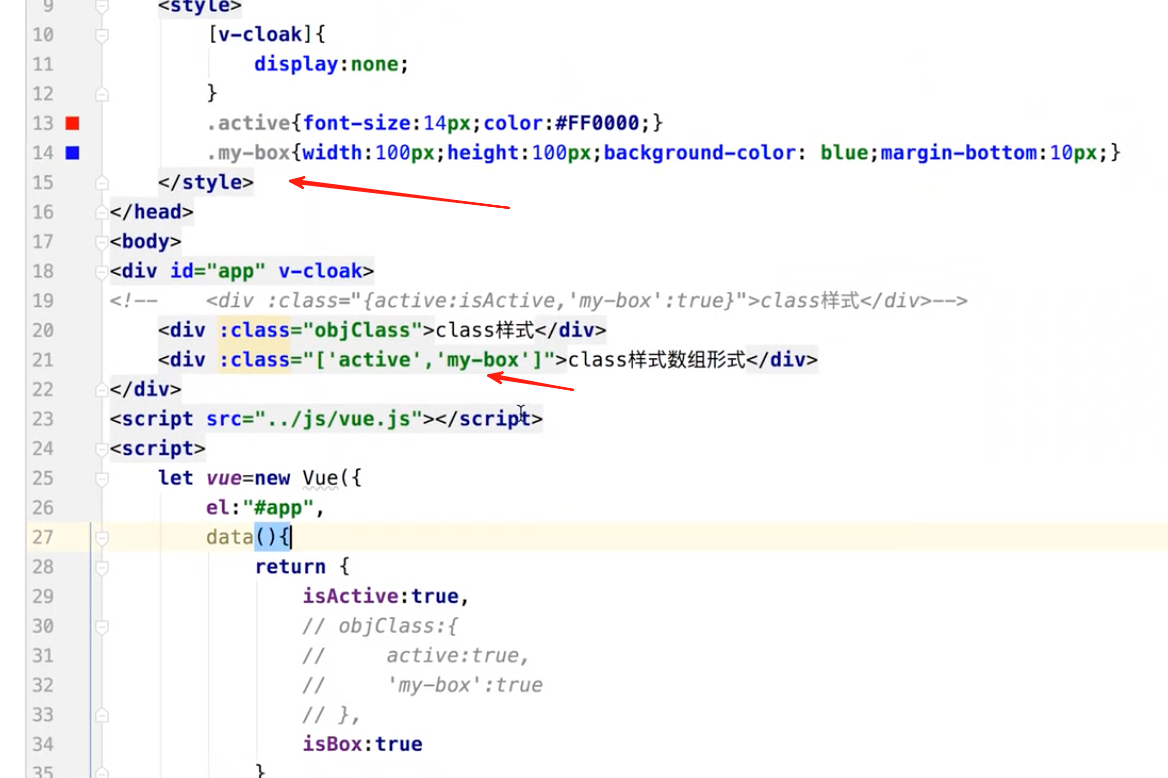Image resolution: width=1168 pixels, height=778 pixels.
Task: Click line number 23 in gutter
Action: point(42,419)
